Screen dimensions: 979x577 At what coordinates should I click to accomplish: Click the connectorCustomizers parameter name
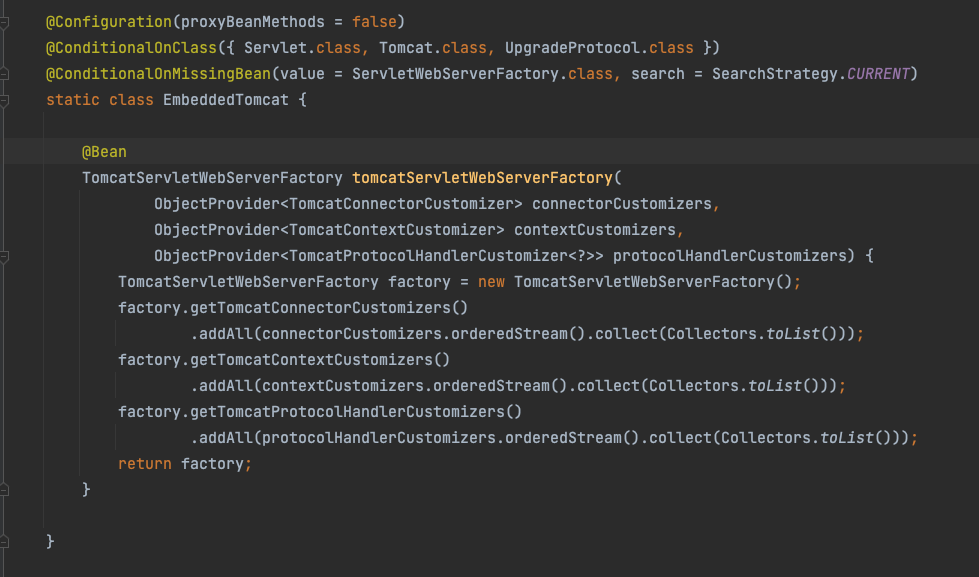(x=622, y=204)
